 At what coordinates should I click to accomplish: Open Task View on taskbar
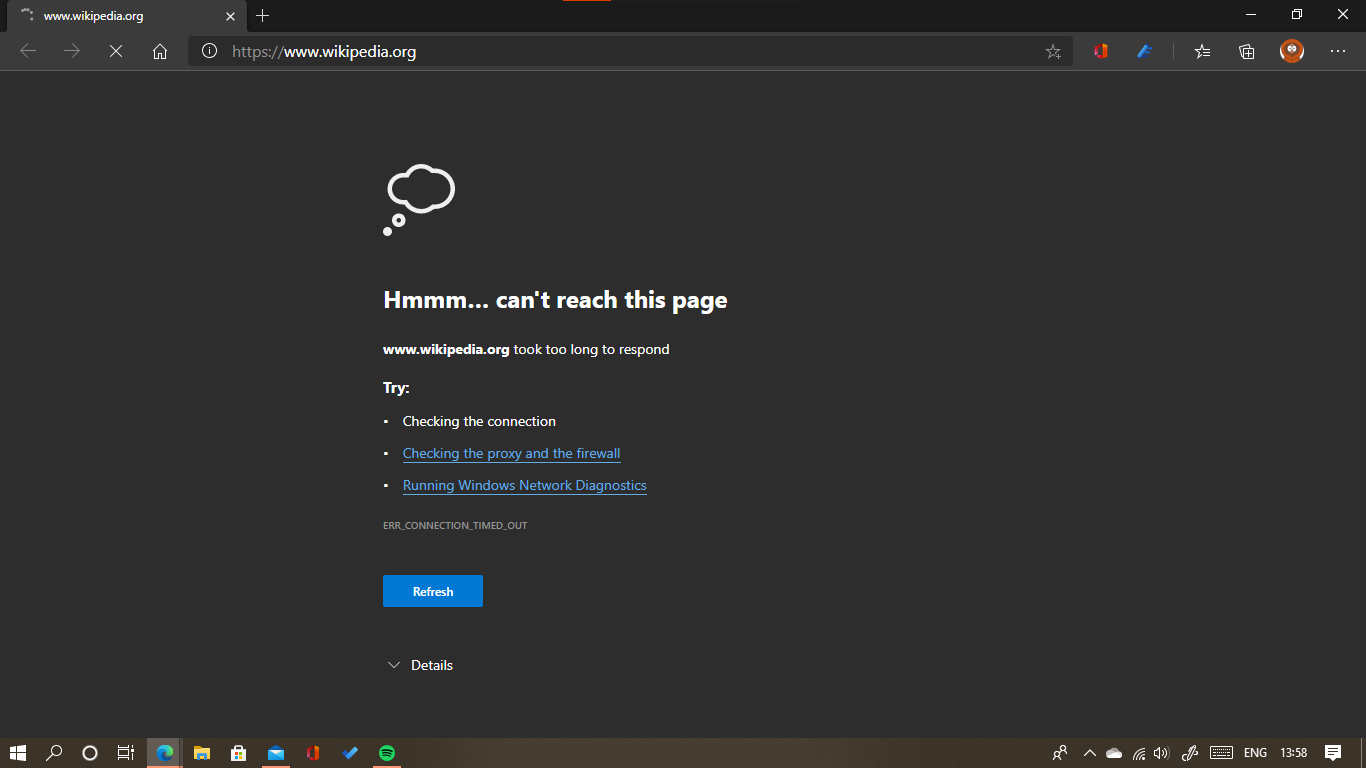(x=126, y=753)
